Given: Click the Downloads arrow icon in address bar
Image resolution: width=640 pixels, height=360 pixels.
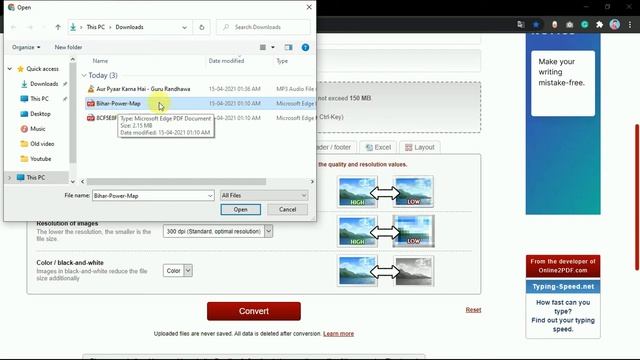Looking at the screenshot, I should click(73, 27).
